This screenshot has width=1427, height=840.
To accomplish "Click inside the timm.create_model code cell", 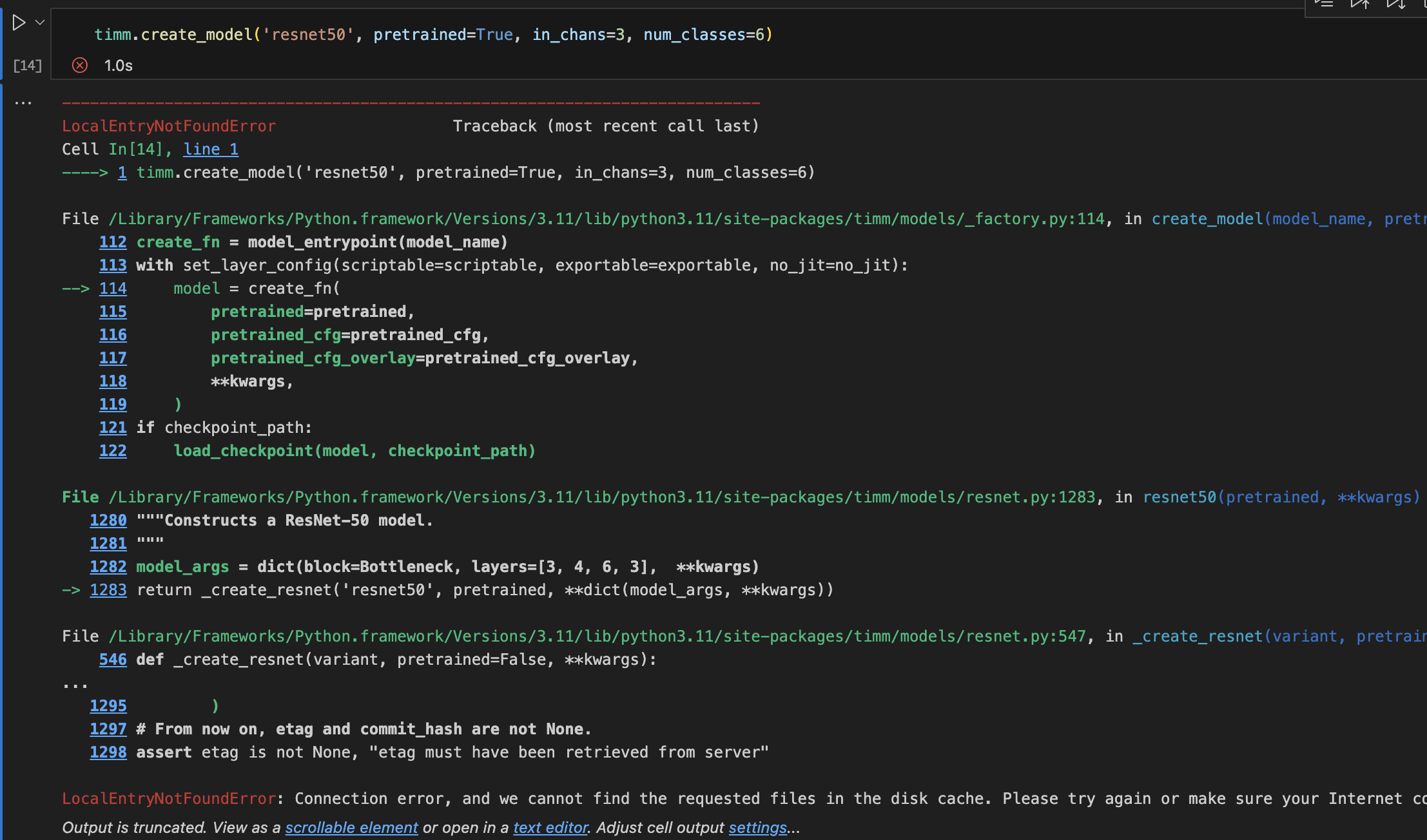I will pyautogui.click(x=433, y=35).
